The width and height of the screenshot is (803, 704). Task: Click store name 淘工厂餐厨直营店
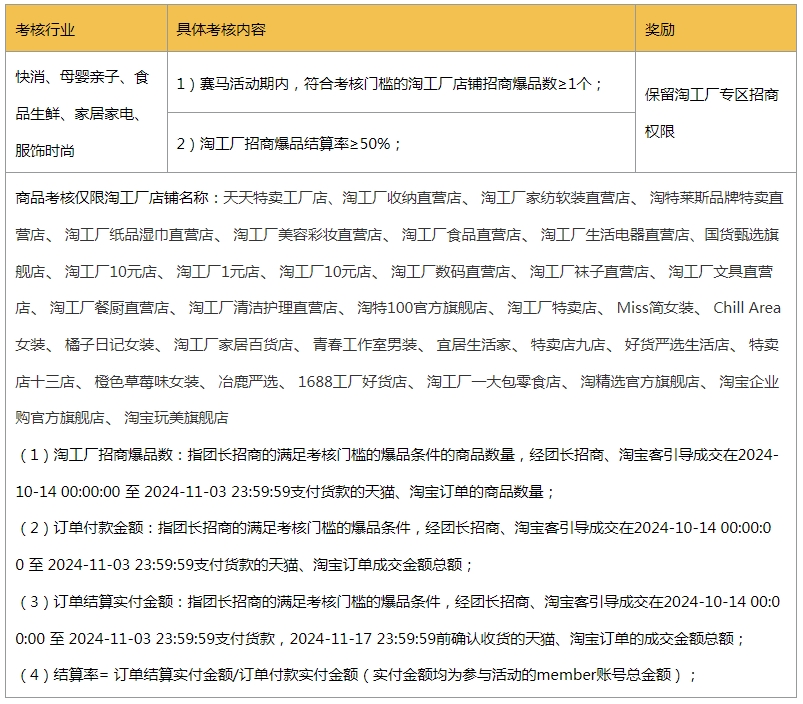(110, 308)
